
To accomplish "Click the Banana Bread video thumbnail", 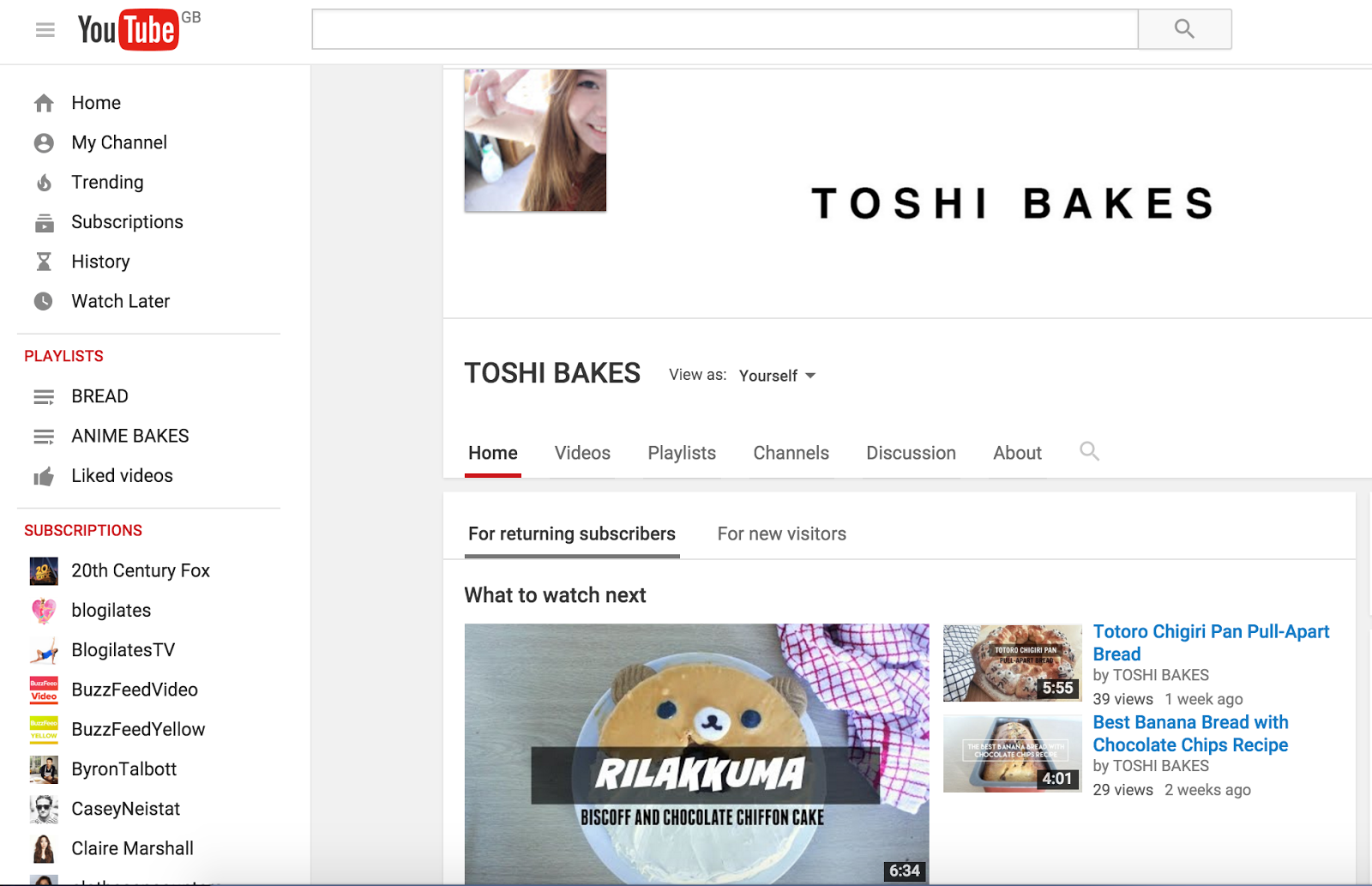I will pos(1013,754).
